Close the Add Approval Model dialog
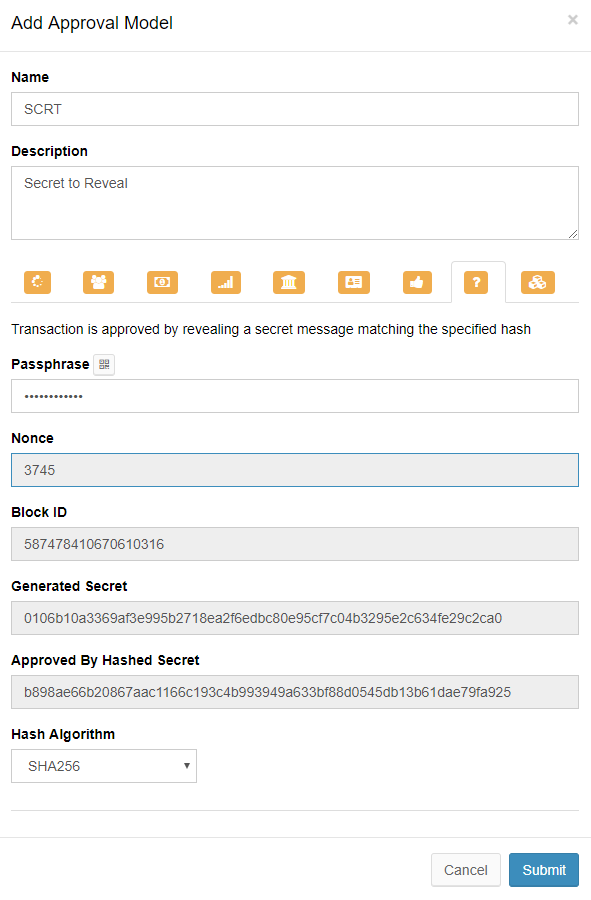Image resolution: width=591 pixels, height=900 pixels. [573, 20]
